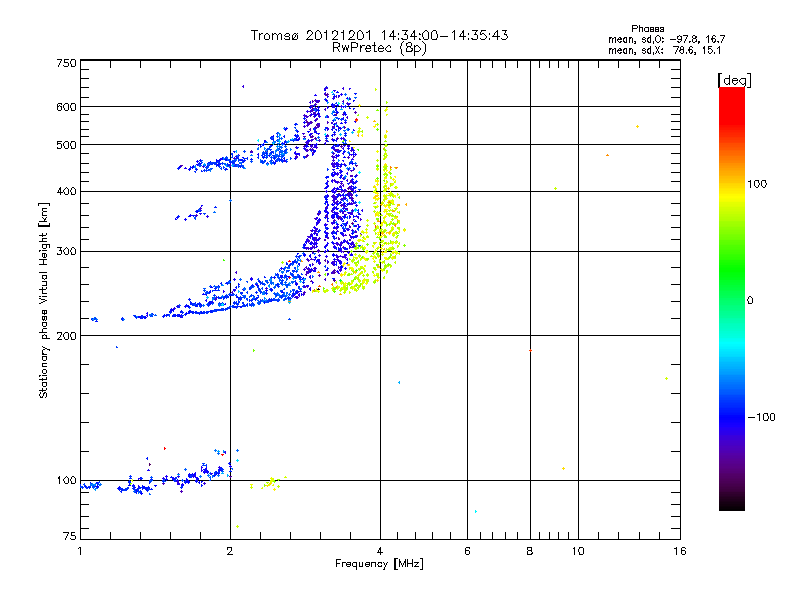Click the x-axis tick label '2'

230,551
